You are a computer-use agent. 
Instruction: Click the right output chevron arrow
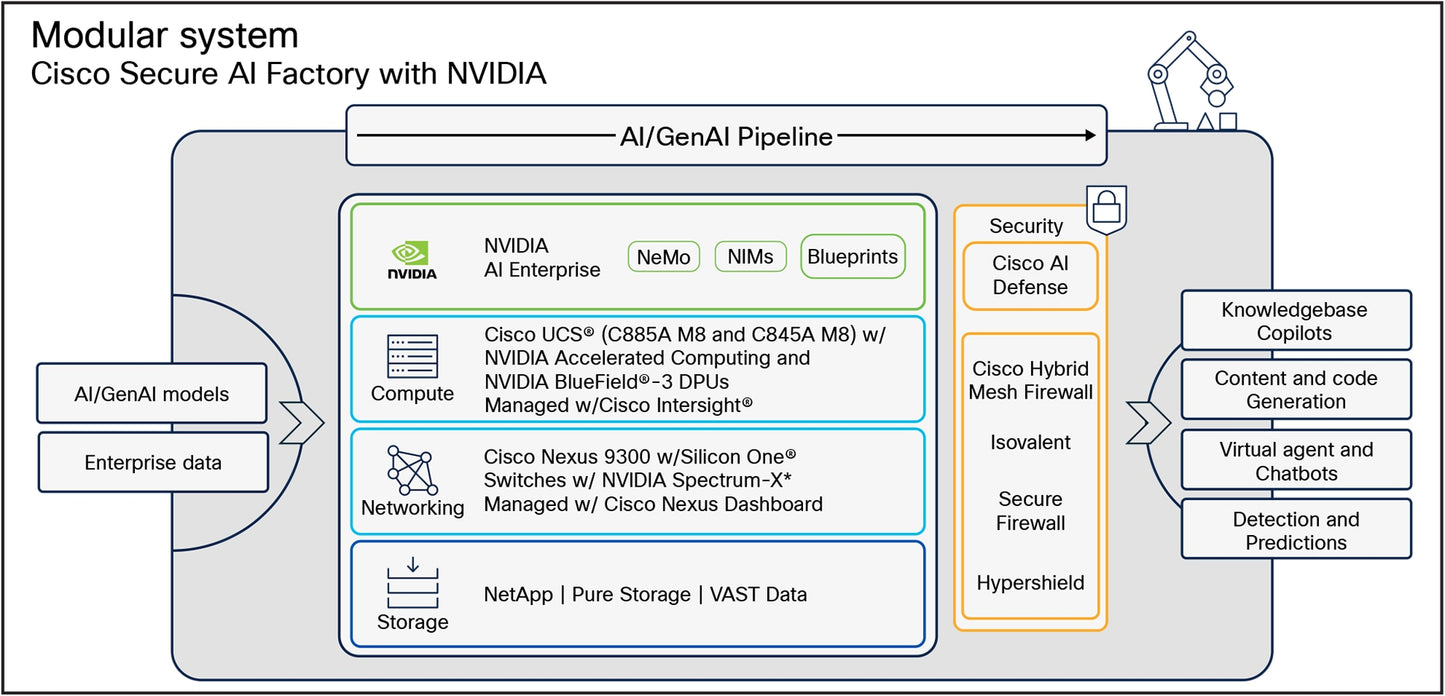(1142, 424)
